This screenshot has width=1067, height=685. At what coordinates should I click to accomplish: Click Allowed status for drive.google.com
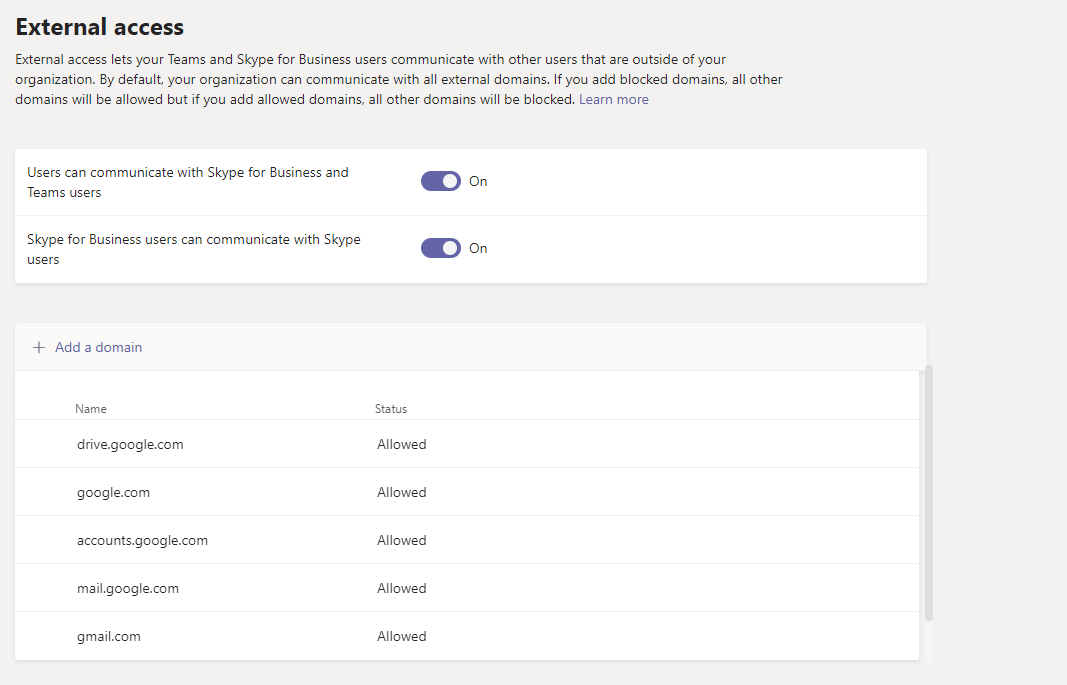(x=402, y=444)
